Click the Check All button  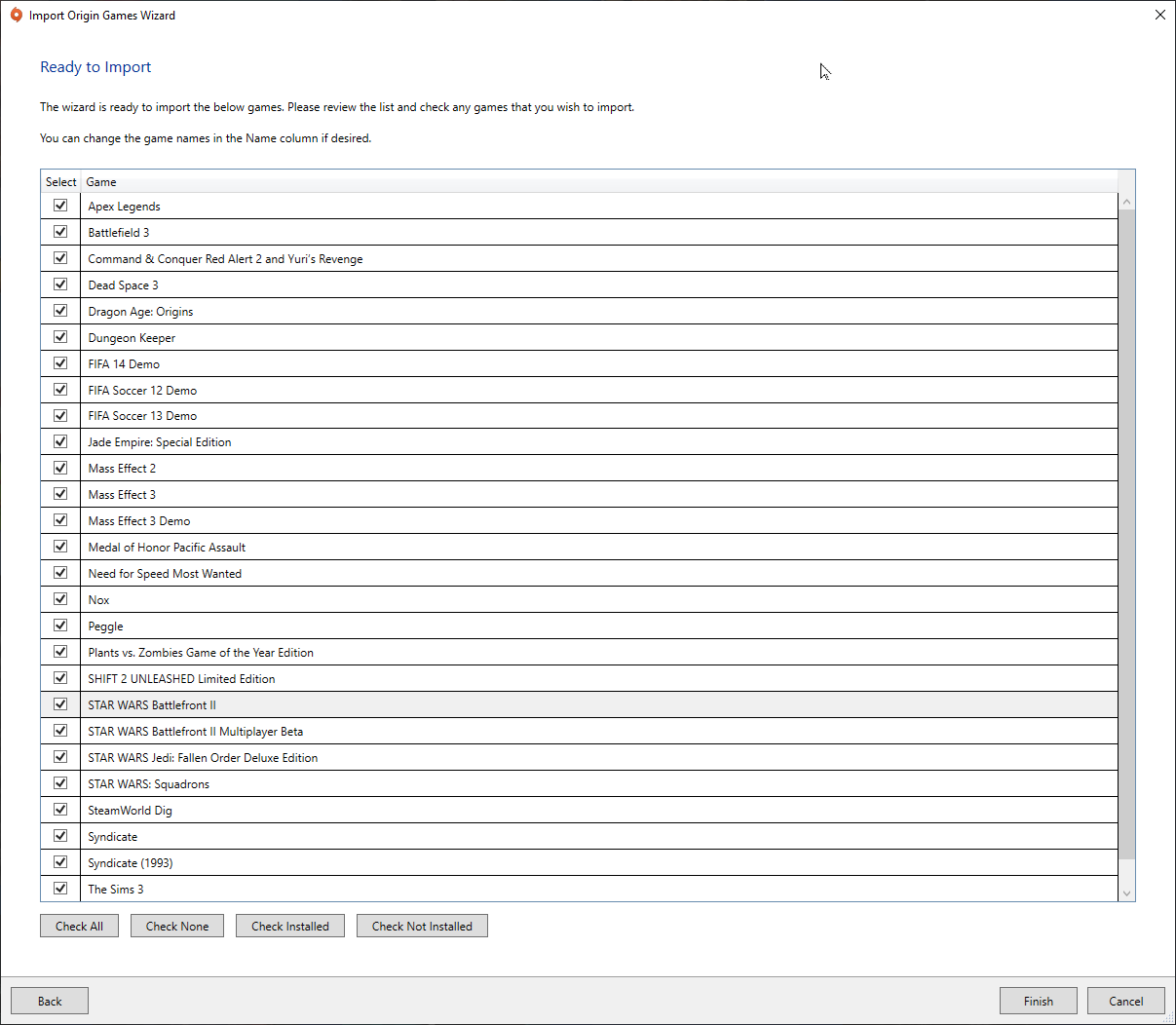pos(79,926)
